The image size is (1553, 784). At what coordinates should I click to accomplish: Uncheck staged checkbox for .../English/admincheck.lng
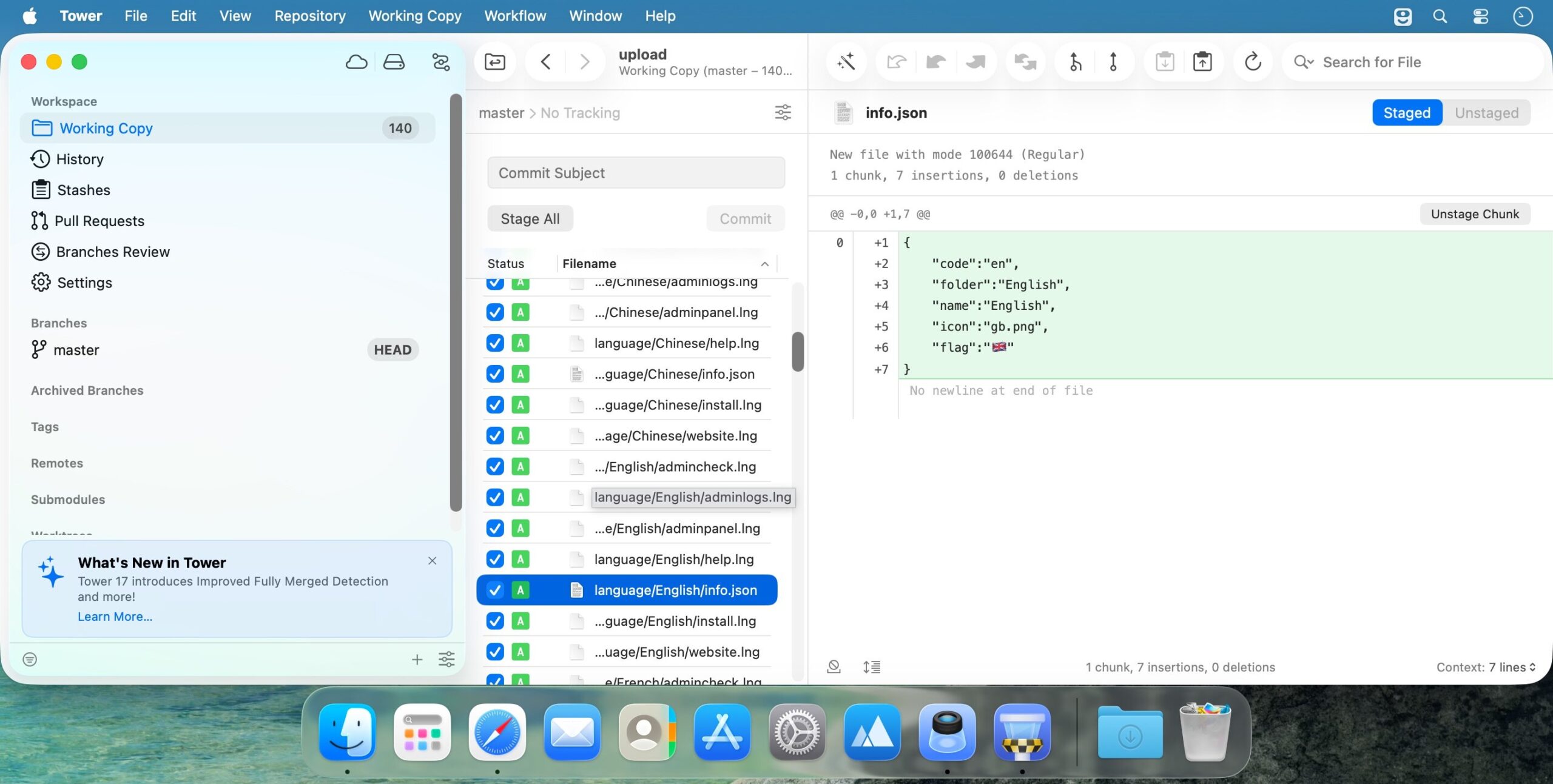(495, 467)
